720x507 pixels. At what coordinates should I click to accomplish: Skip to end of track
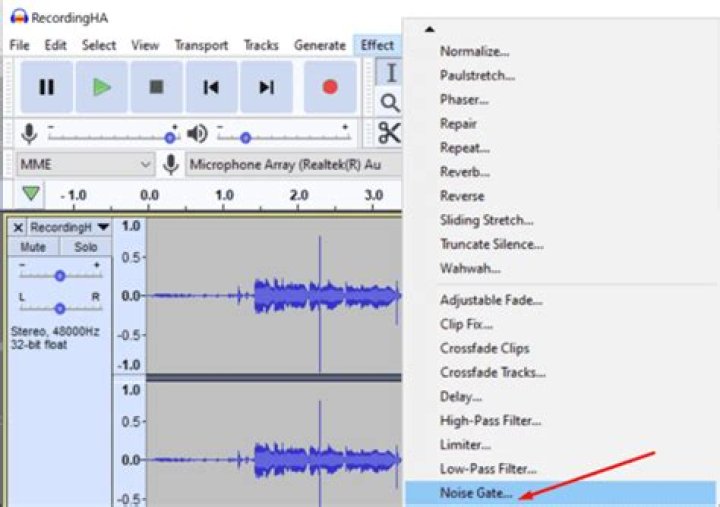[266, 87]
